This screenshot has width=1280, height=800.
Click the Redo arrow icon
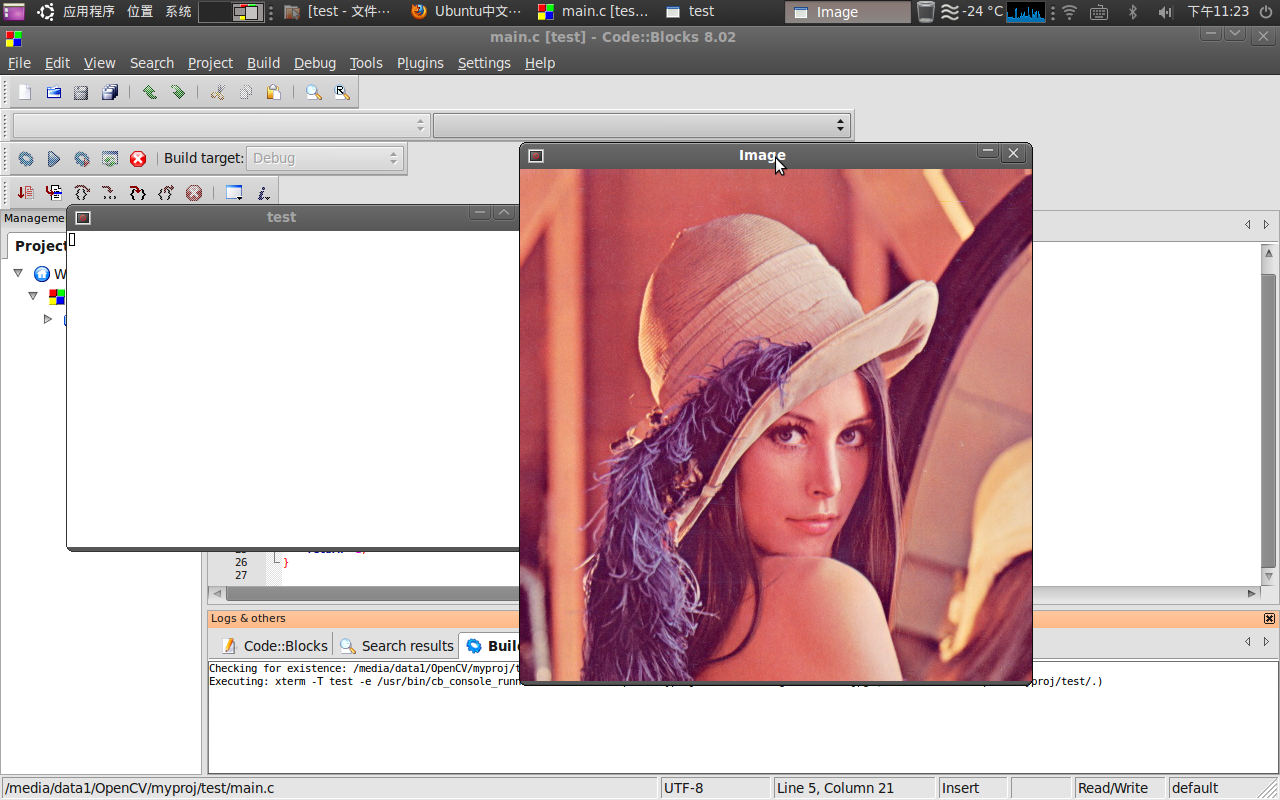(x=178, y=92)
